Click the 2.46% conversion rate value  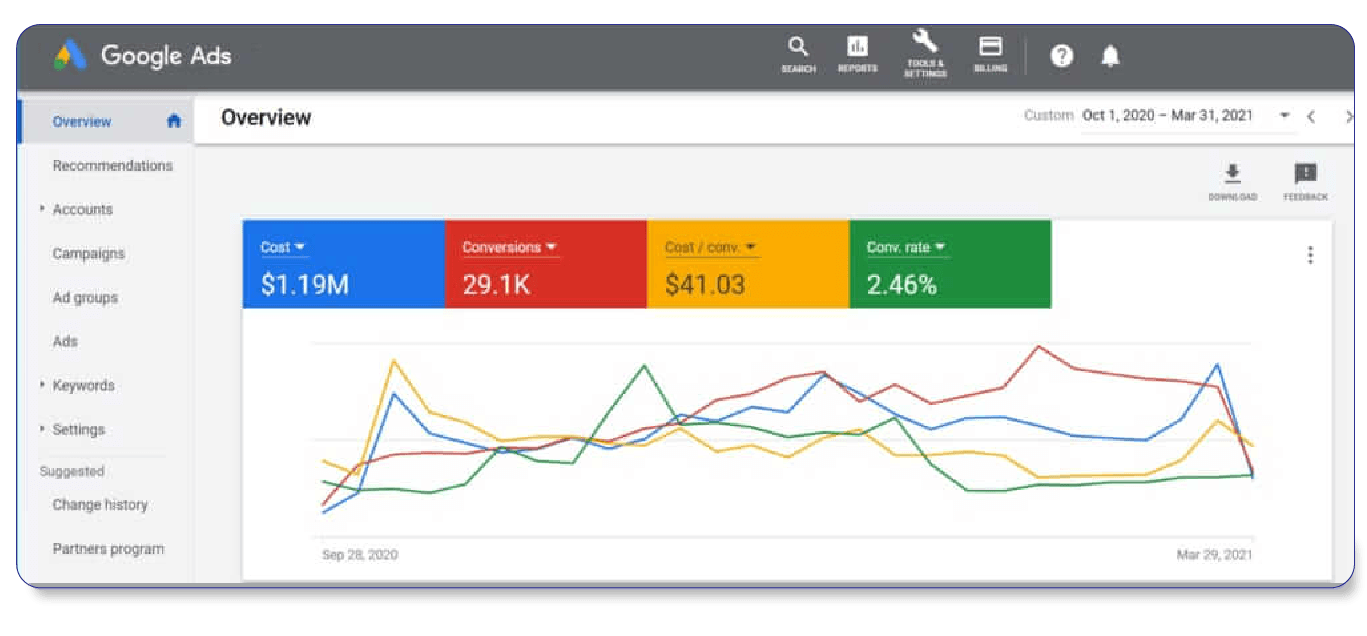pyautogui.click(x=902, y=285)
